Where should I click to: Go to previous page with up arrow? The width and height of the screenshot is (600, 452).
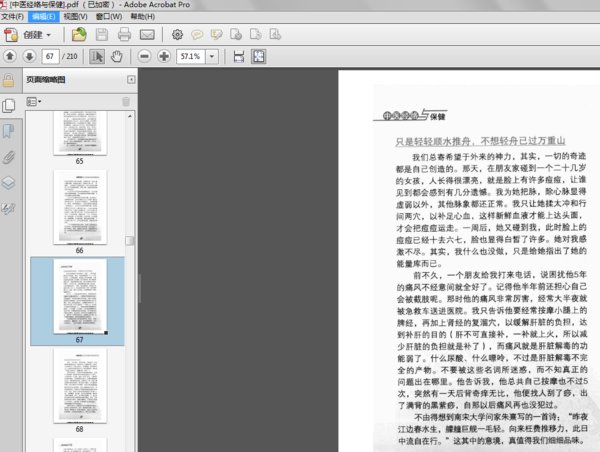click(10, 57)
